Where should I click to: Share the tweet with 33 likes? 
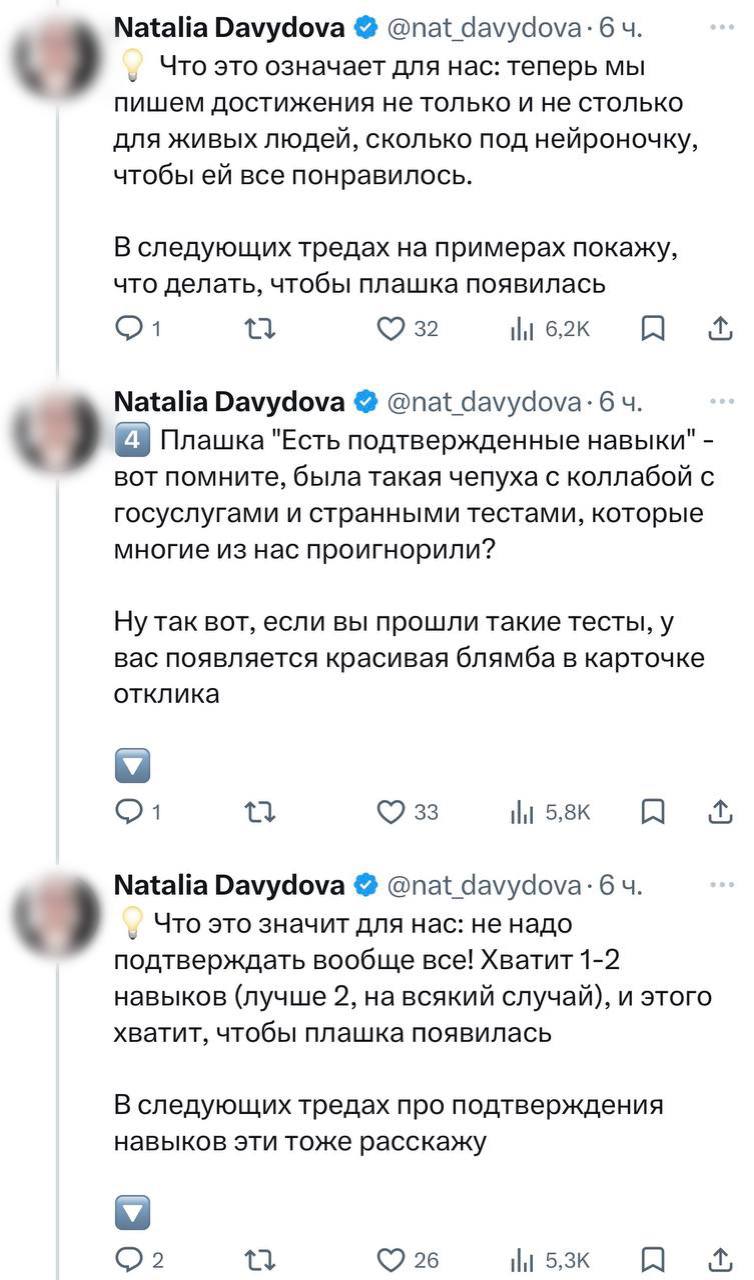720,813
